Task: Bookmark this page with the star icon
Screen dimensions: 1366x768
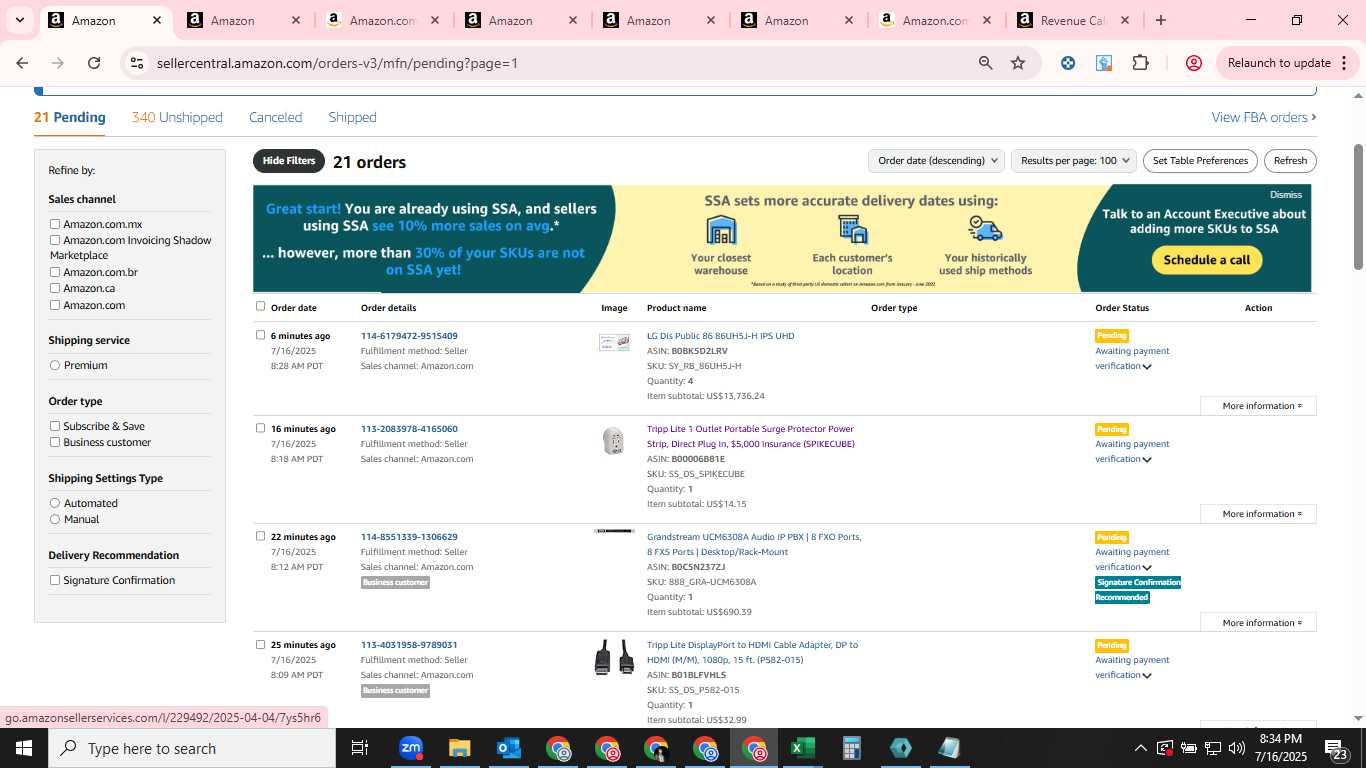Action: pos(1018,63)
